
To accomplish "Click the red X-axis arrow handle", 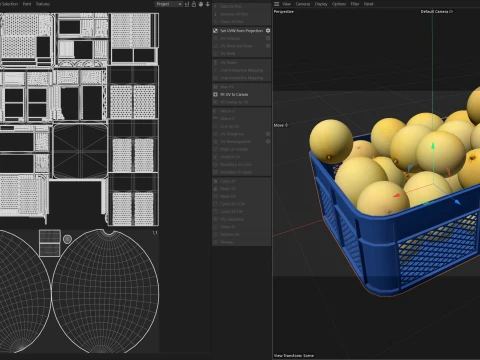I will [396, 196].
